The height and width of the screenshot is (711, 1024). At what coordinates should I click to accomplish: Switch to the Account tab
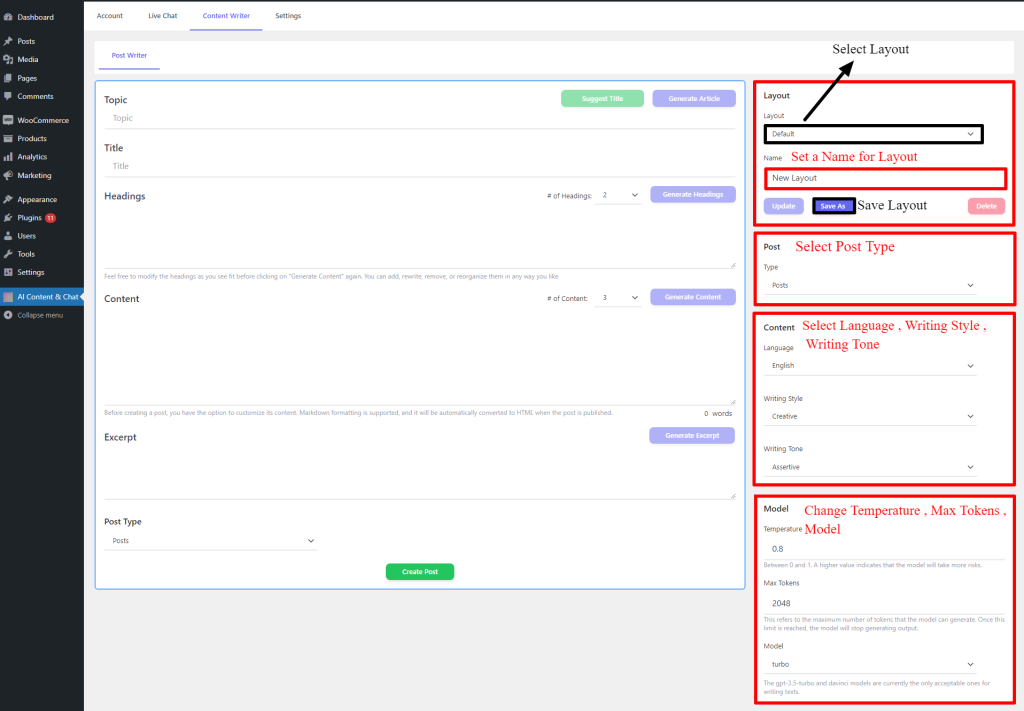click(x=109, y=15)
